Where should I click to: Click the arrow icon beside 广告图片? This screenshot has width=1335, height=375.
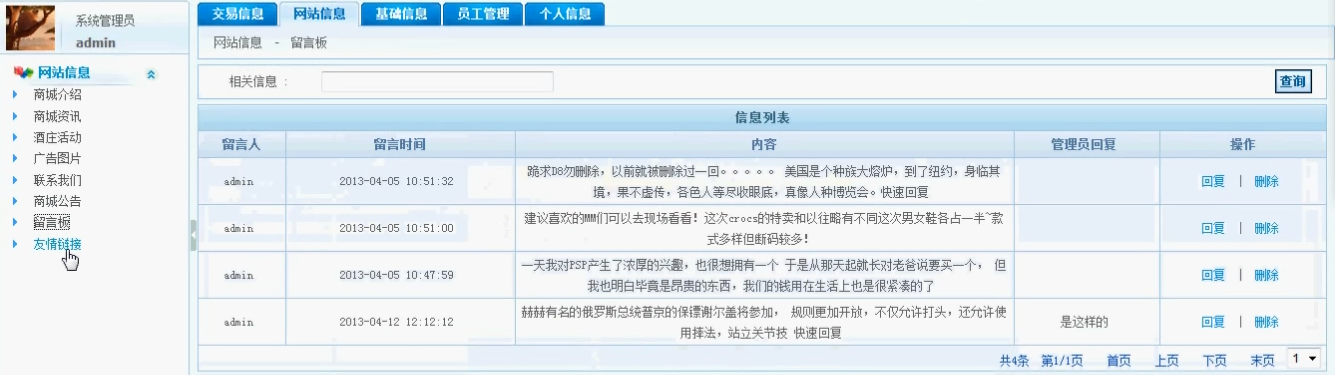[x=15, y=158]
